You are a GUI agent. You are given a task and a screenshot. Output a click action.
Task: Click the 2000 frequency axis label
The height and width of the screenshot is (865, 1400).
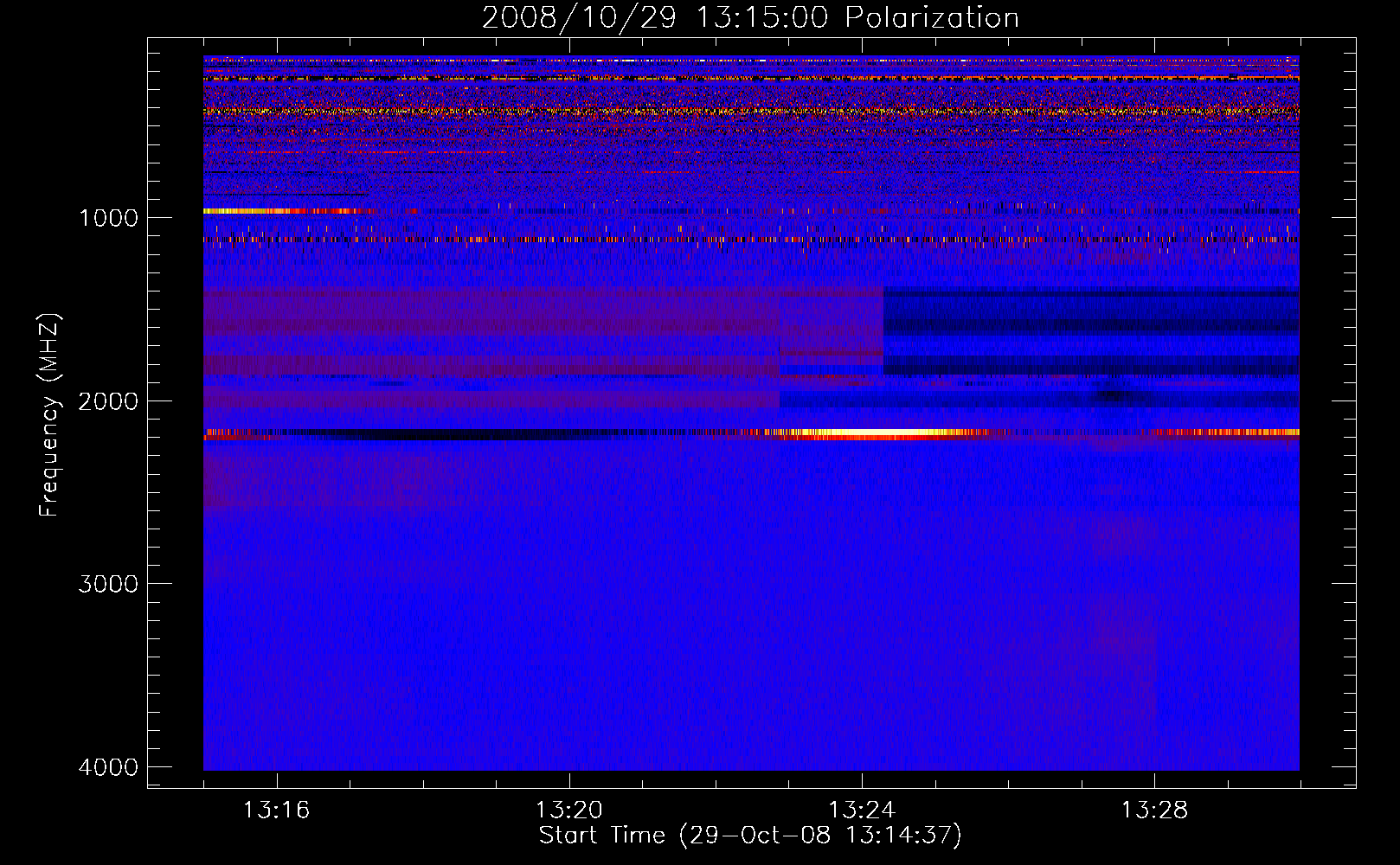click(108, 400)
